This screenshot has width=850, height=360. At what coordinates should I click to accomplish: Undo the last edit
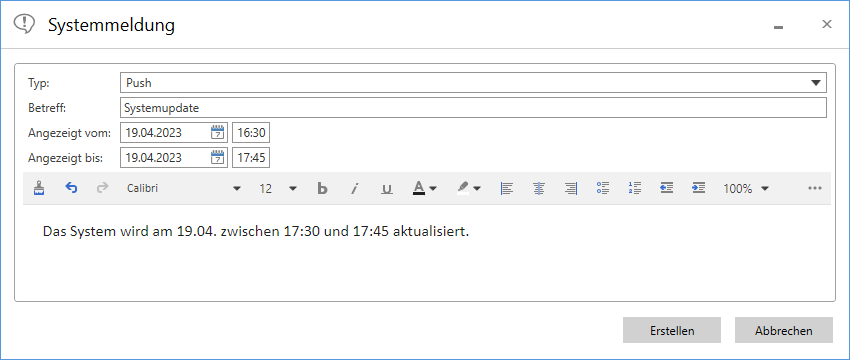pyautogui.click(x=71, y=188)
